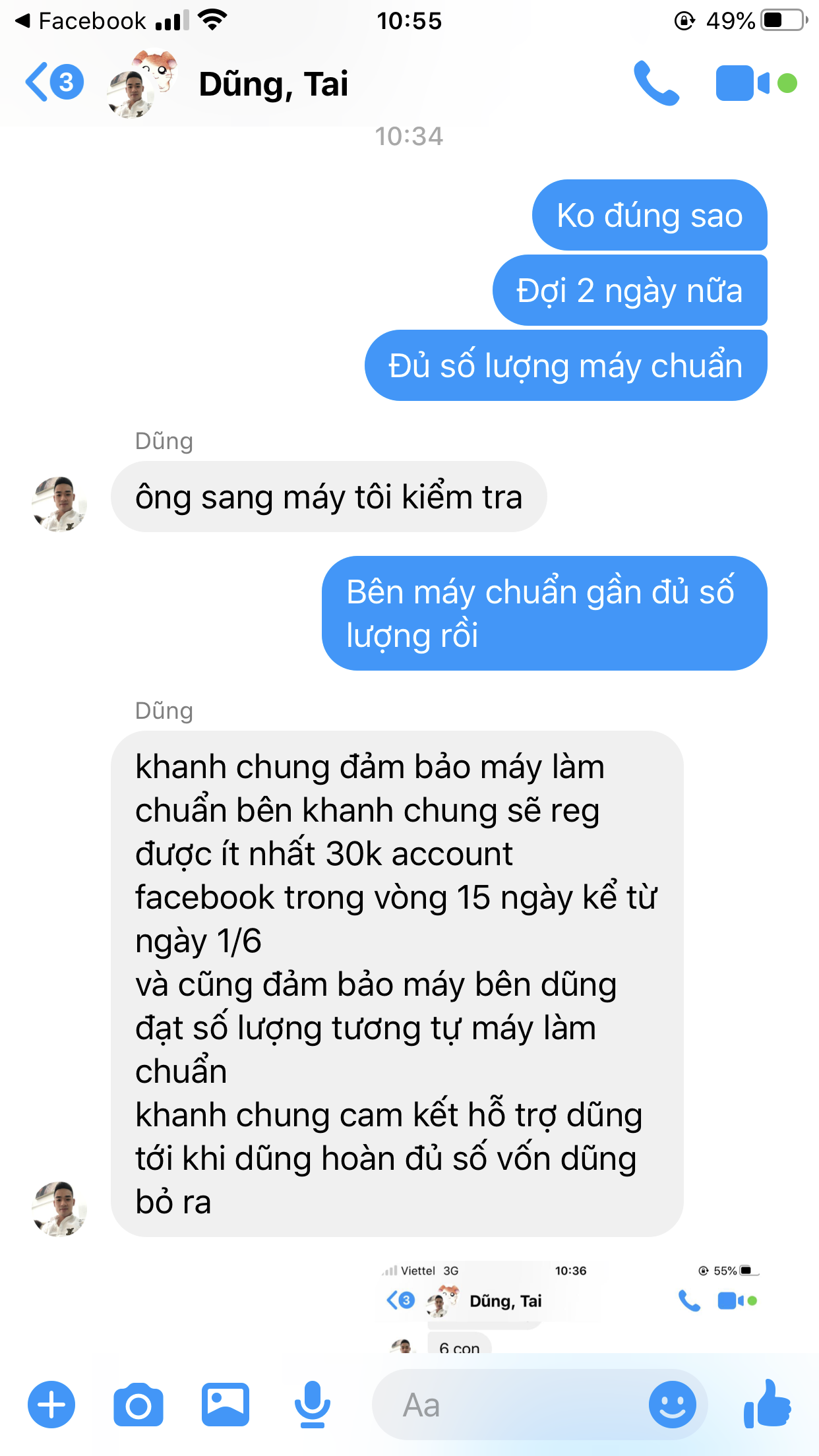Return to Facebook via the status bar link
Viewport: 819px width, 1456px height.
tap(80, 21)
